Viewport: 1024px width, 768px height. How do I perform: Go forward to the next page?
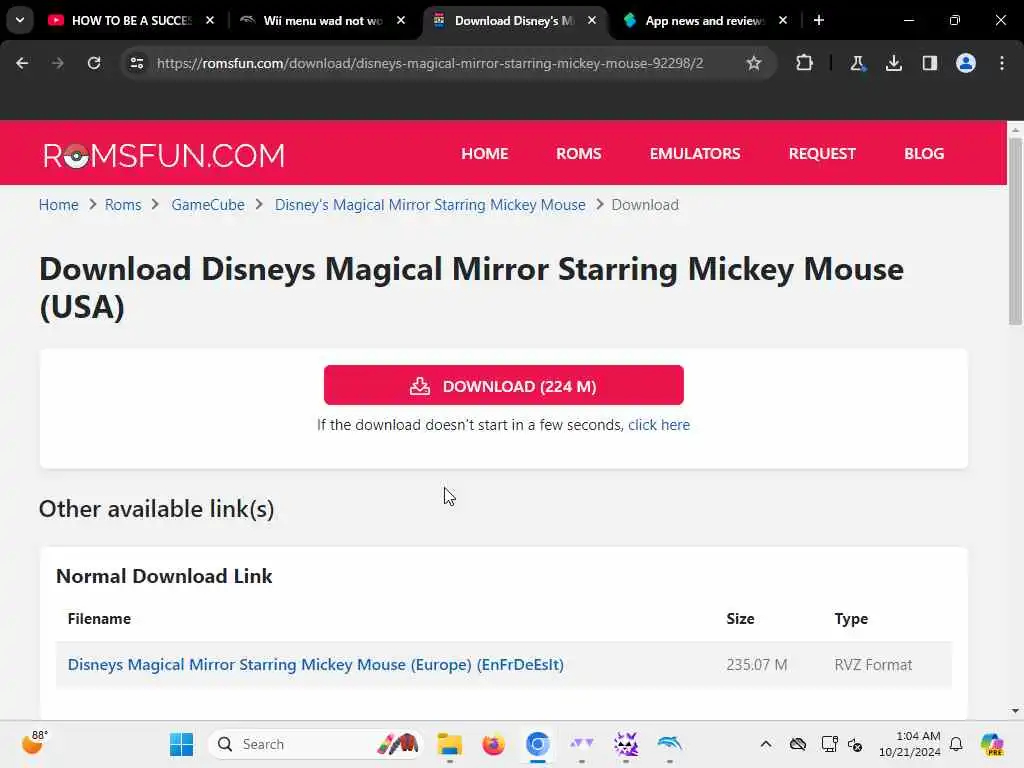pyautogui.click(x=57, y=63)
